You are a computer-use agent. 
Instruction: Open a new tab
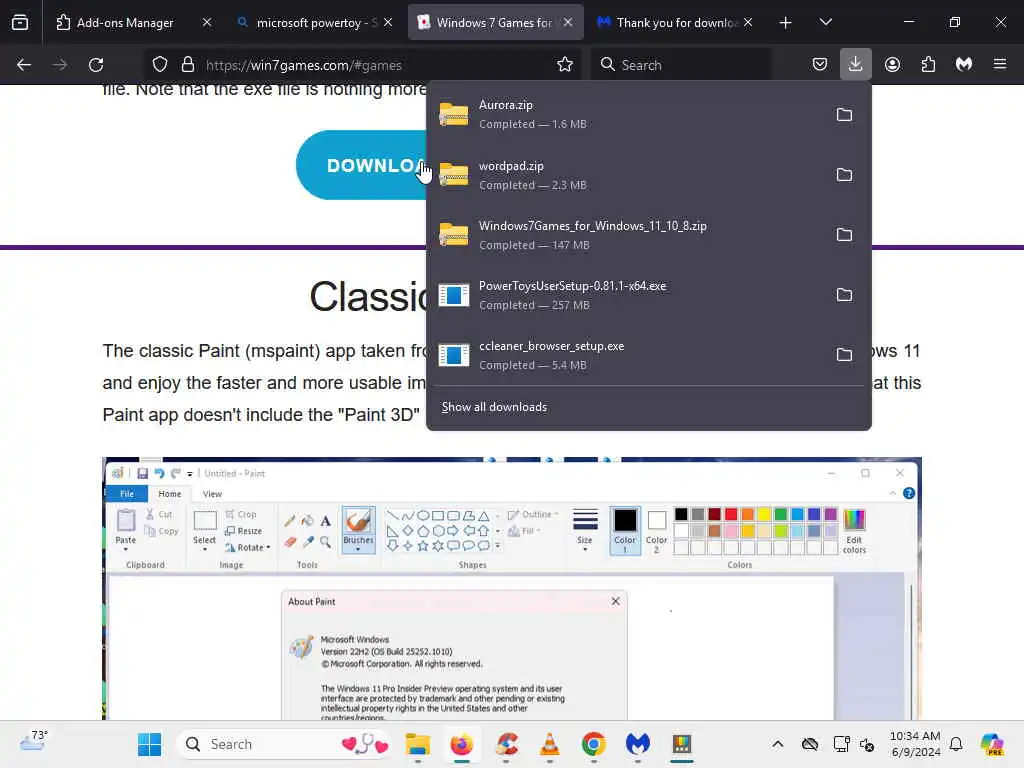pyautogui.click(x=786, y=23)
